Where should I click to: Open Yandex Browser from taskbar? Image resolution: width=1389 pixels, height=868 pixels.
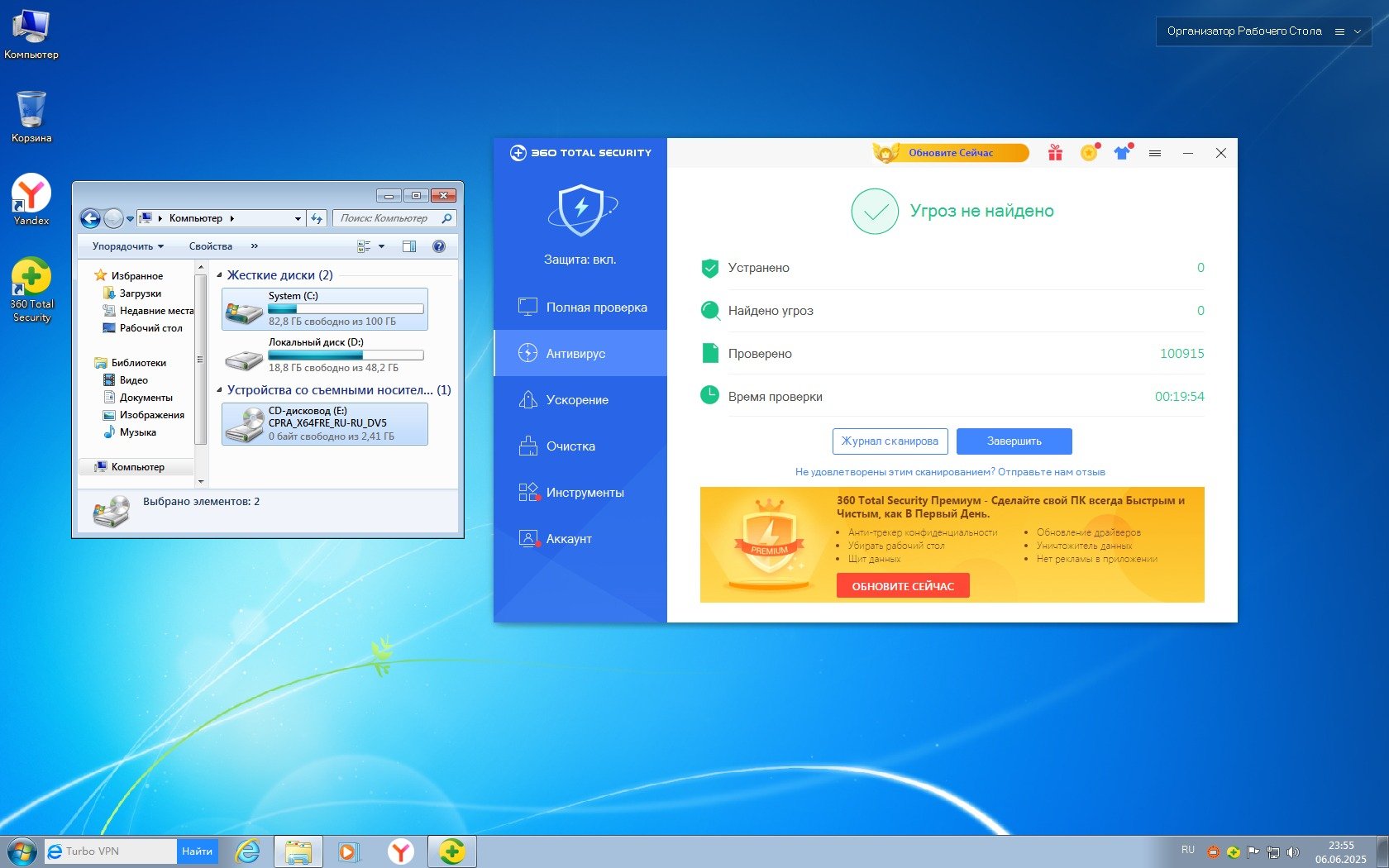coord(401,851)
